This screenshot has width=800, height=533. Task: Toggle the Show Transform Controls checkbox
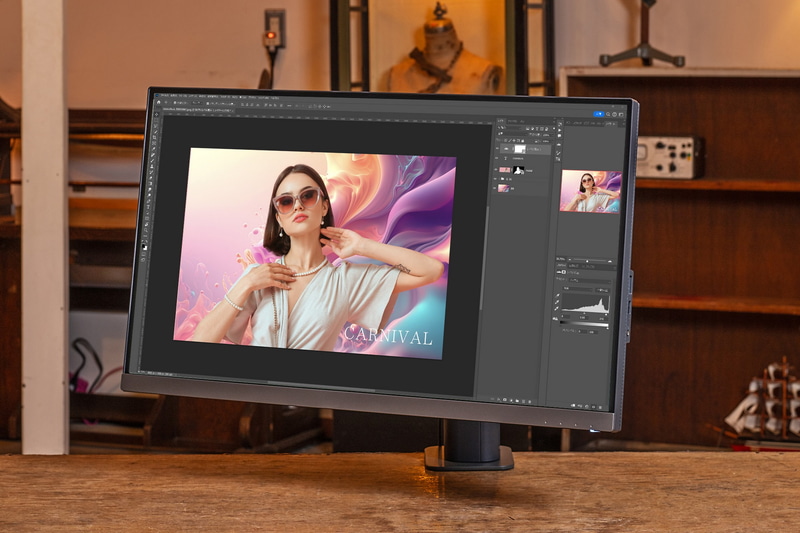[x=208, y=104]
